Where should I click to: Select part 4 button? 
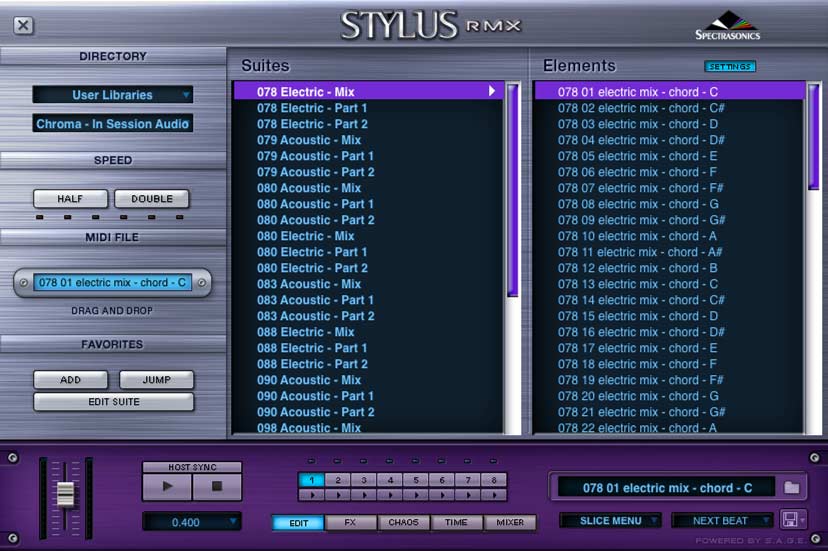(x=390, y=480)
